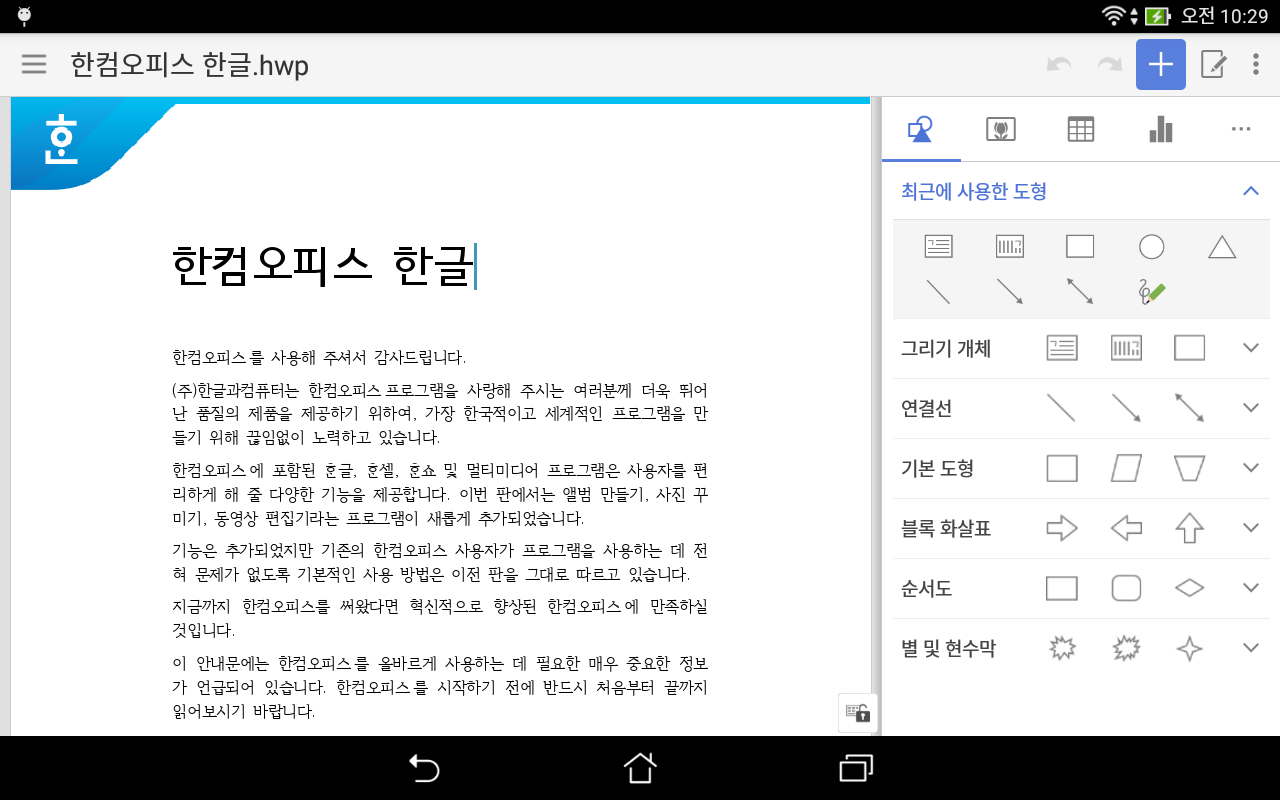1280x800 pixels.
Task: Select rectangle in 기본 도형 row
Action: point(1062,468)
